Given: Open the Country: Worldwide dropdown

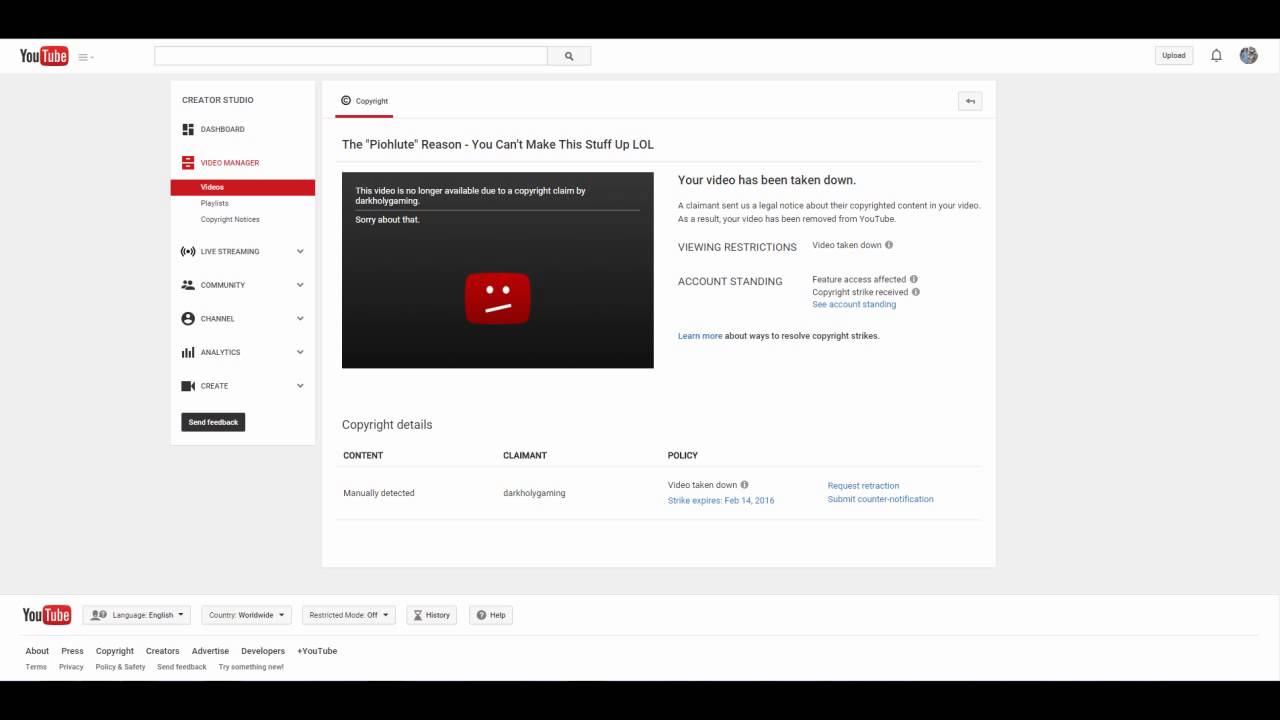Looking at the screenshot, I should click(247, 615).
